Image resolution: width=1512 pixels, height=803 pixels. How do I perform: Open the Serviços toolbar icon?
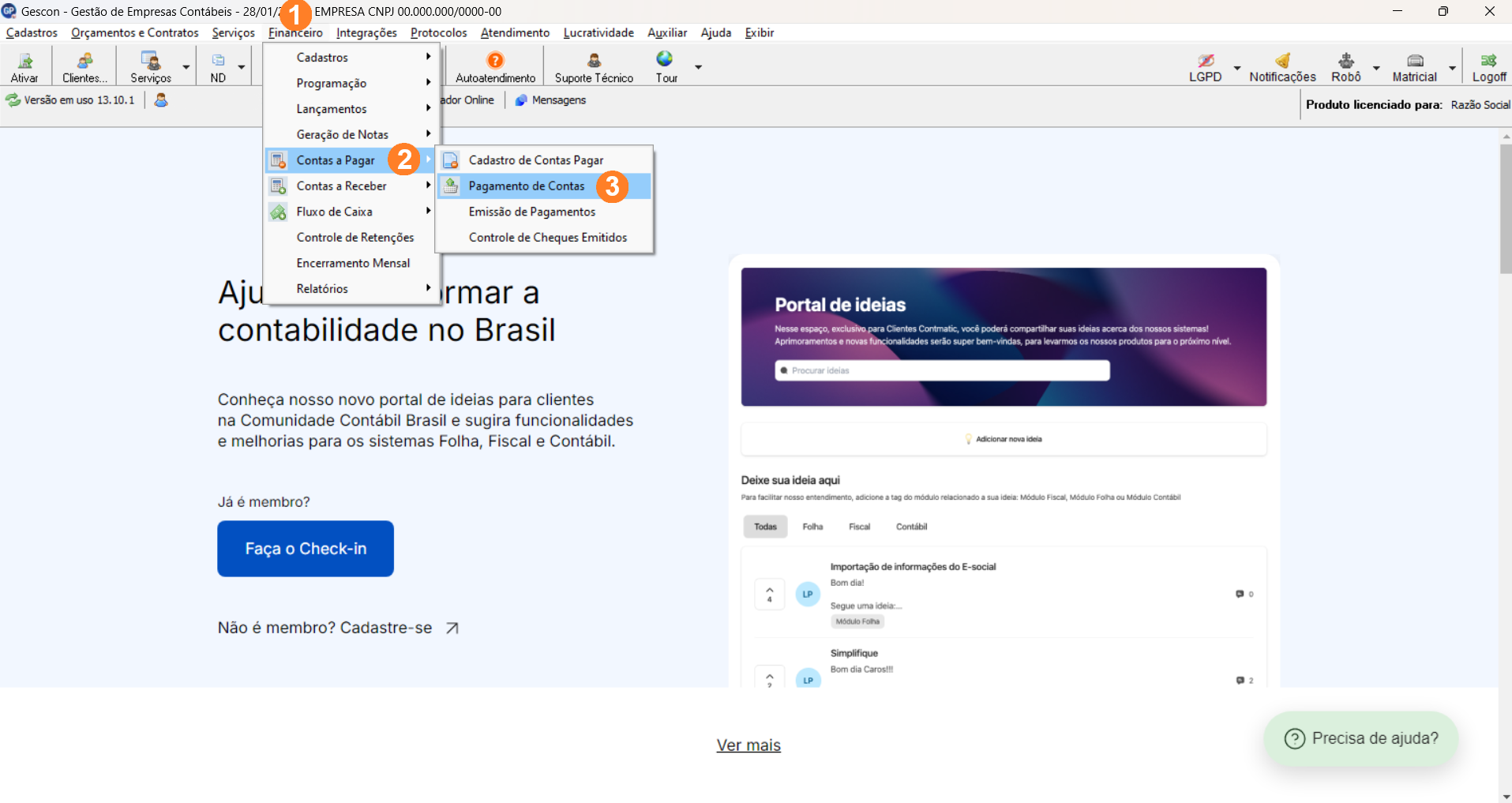coord(150,61)
